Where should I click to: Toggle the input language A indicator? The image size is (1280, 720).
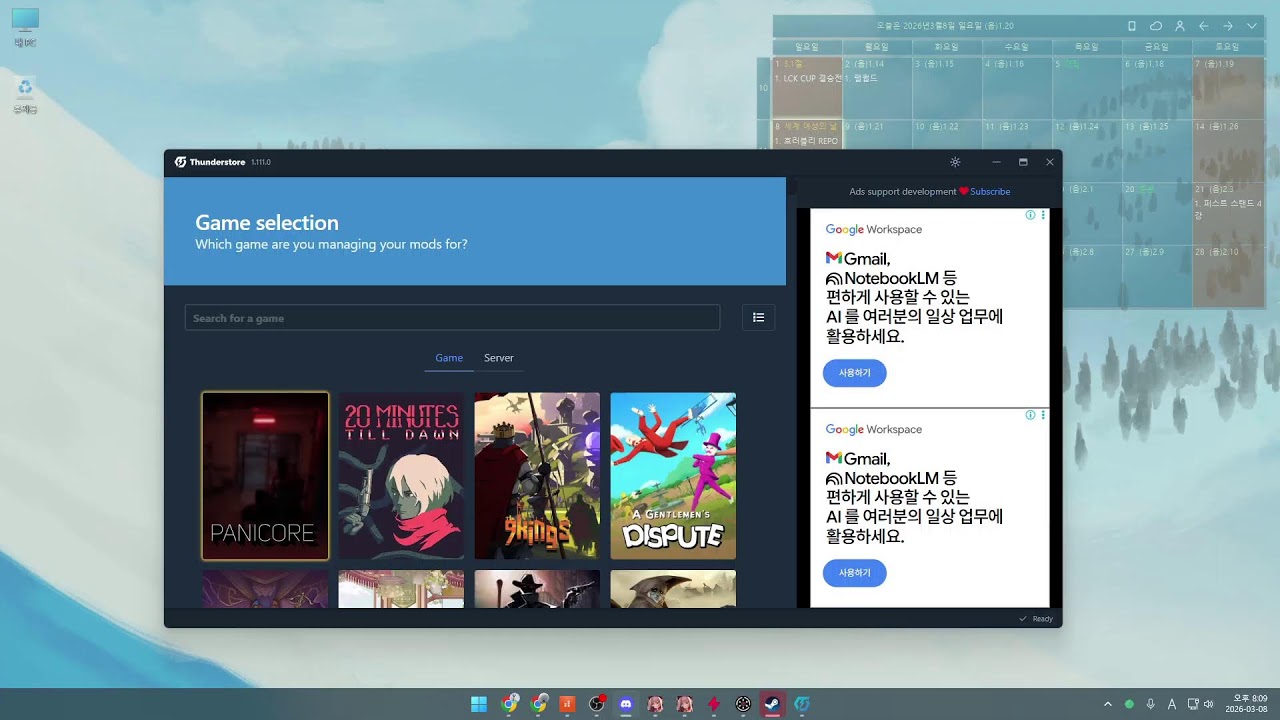1172,704
